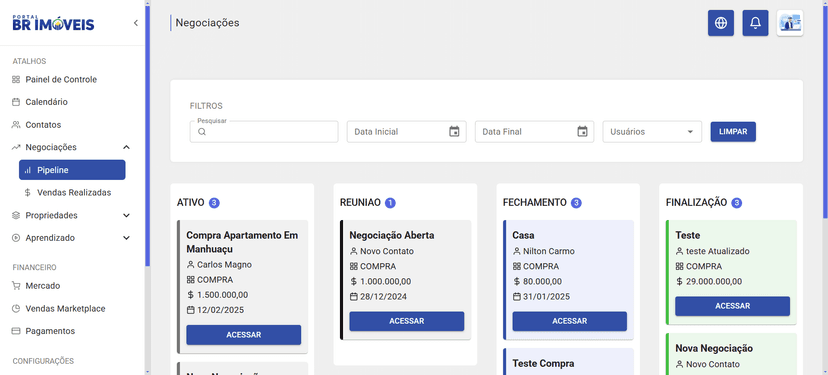Click the Propriedades layers icon
Image resolution: width=828 pixels, height=375 pixels.
pyautogui.click(x=16, y=215)
